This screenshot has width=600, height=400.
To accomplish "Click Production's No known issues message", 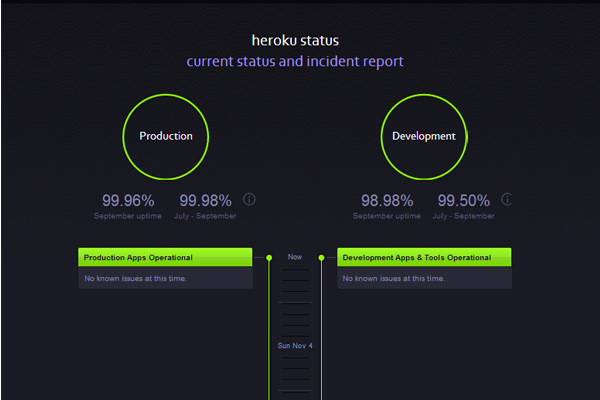I will [135, 278].
